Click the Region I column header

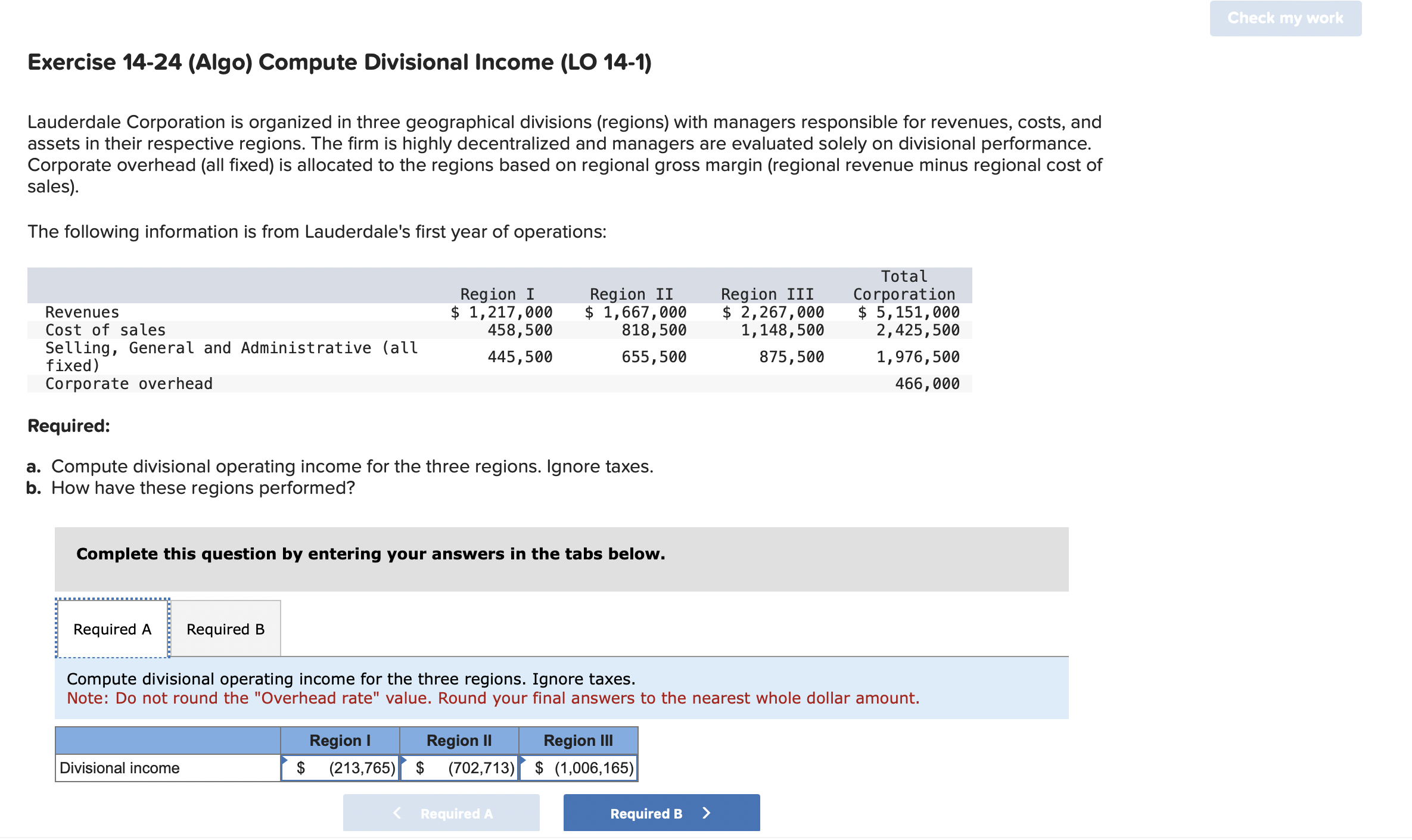tap(340, 740)
